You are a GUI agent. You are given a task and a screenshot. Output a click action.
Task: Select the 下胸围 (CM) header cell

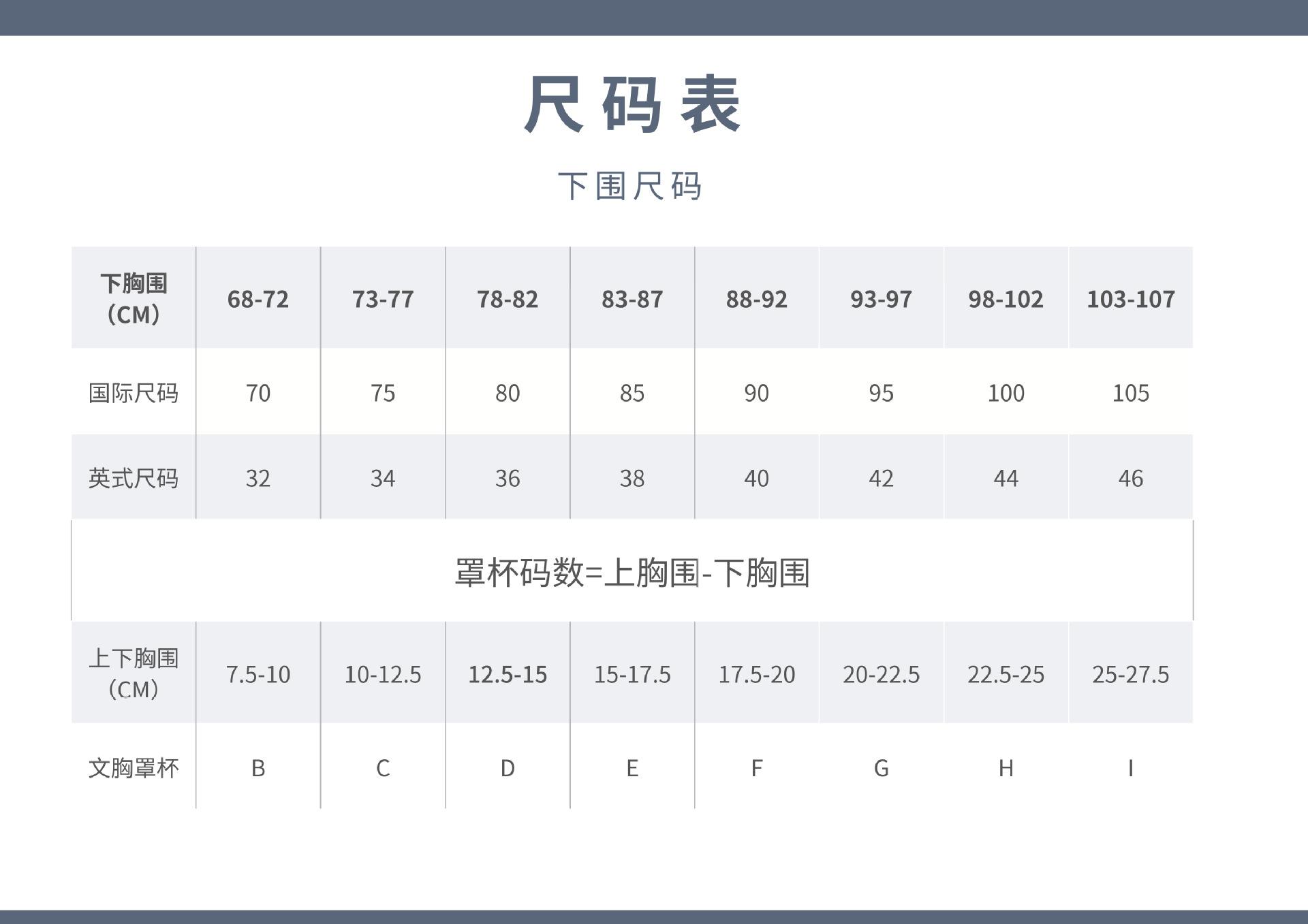click(134, 298)
